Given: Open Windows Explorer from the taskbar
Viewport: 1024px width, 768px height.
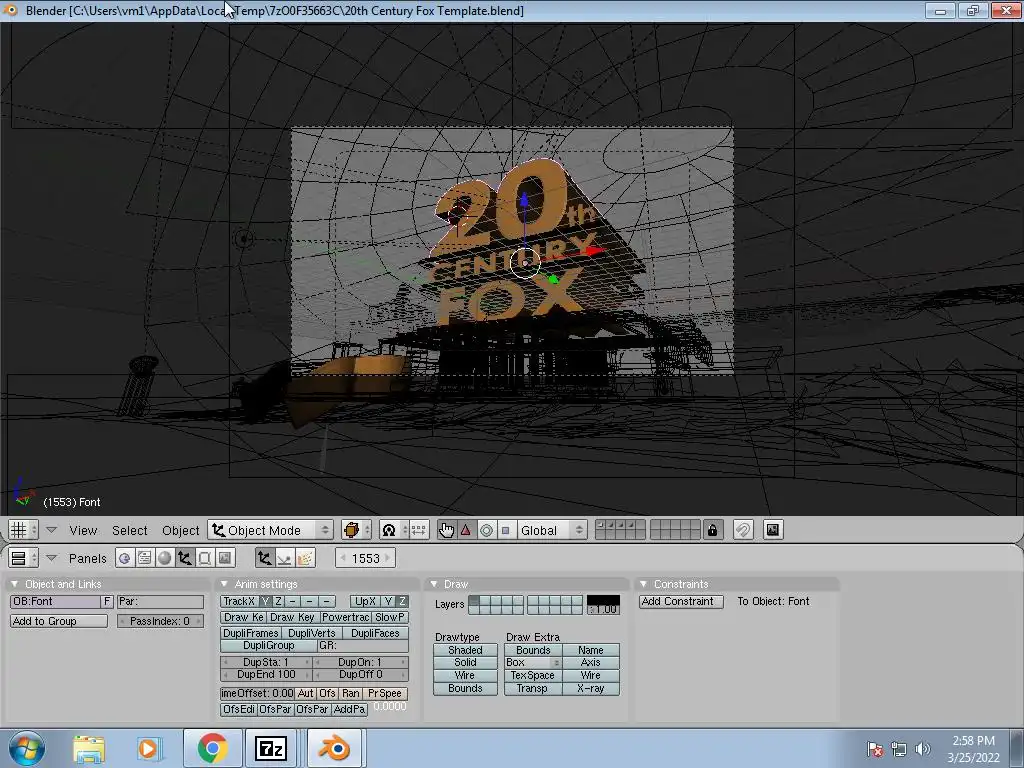Looking at the screenshot, I should click(89, 748).
